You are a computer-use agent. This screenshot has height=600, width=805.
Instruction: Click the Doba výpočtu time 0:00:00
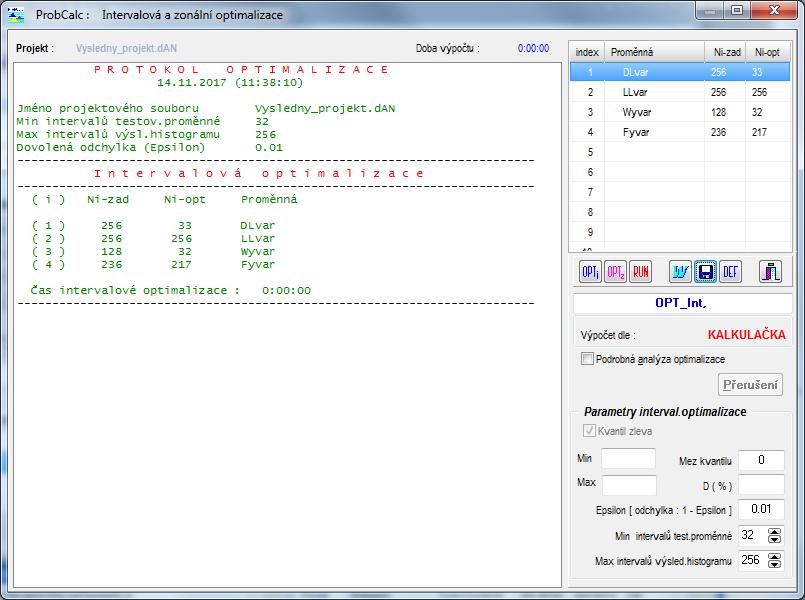pyautogui.click(x=533, y=48)
